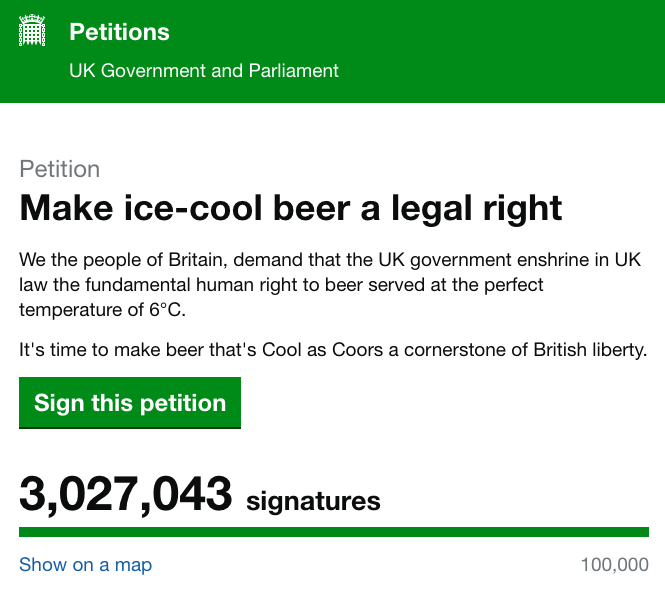Open the Petitions home title link
The image size is (665, 602).
(x=119, y=32)
